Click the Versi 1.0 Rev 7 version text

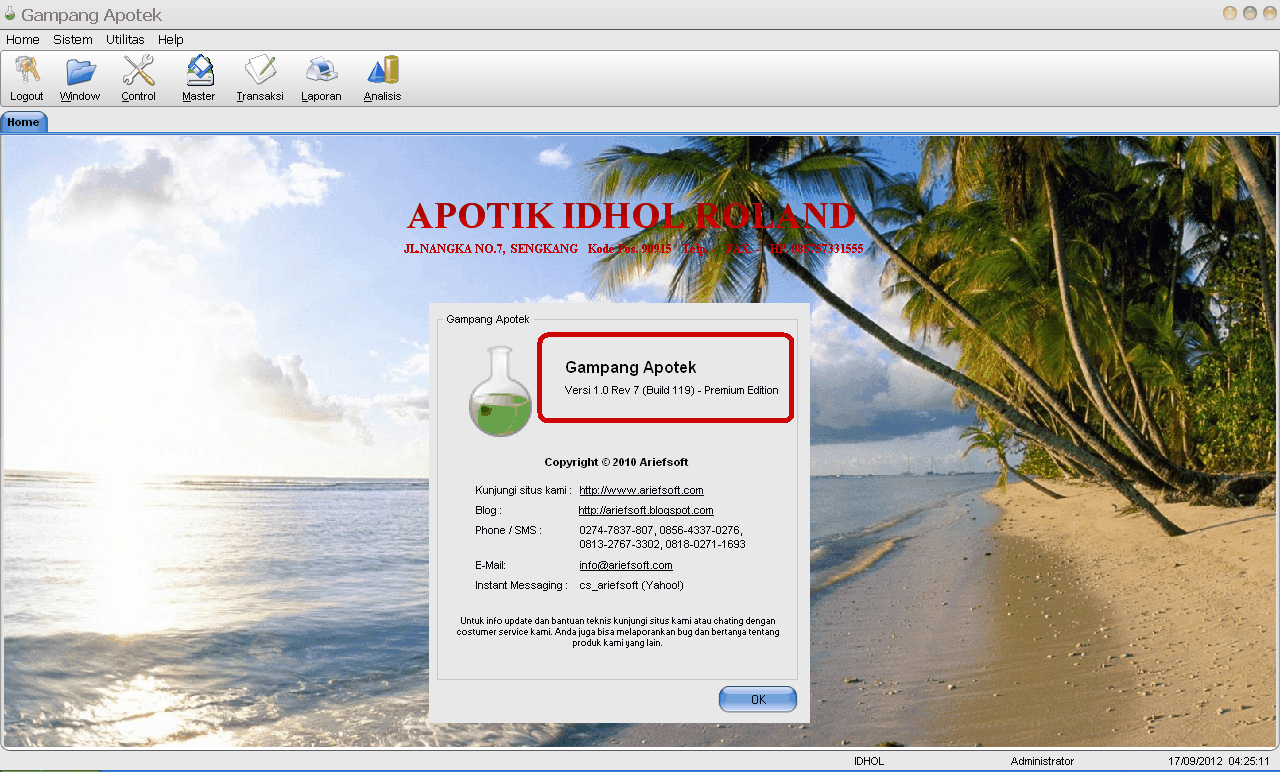pyautogui.click(x=671, y=390)
